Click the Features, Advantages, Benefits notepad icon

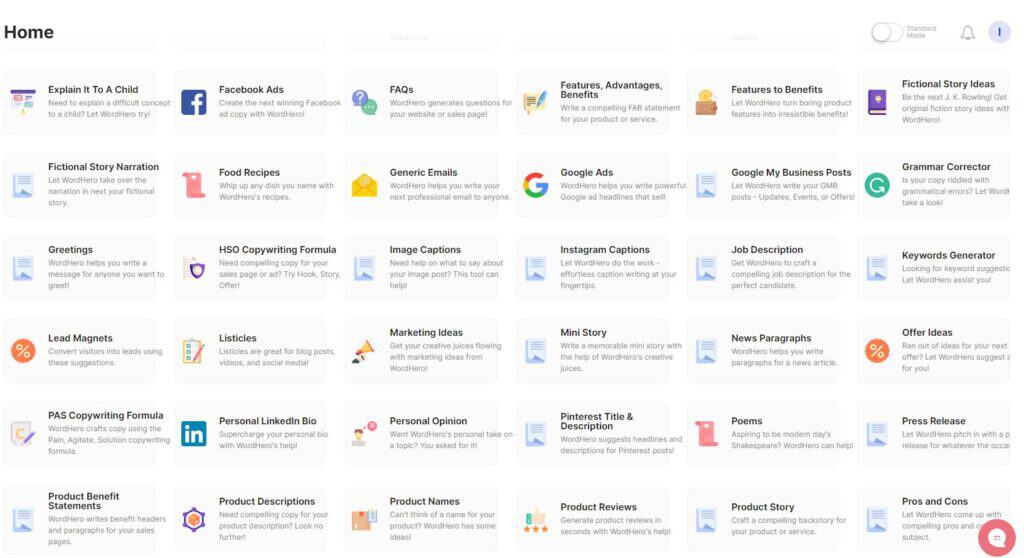(536, 103)
